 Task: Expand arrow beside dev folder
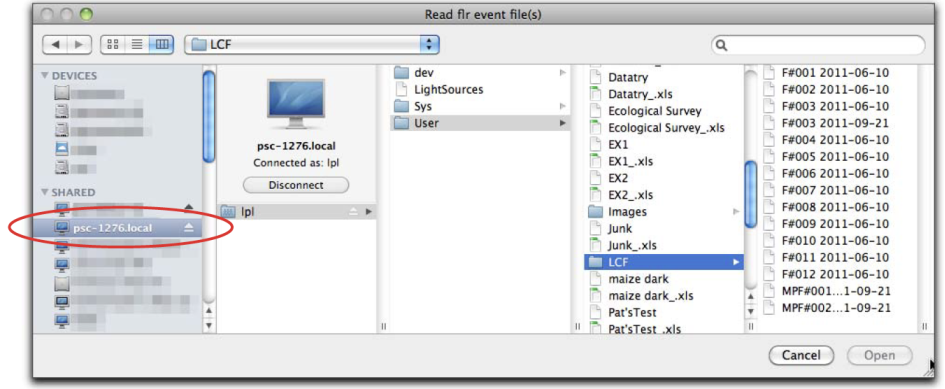point(562,72)
